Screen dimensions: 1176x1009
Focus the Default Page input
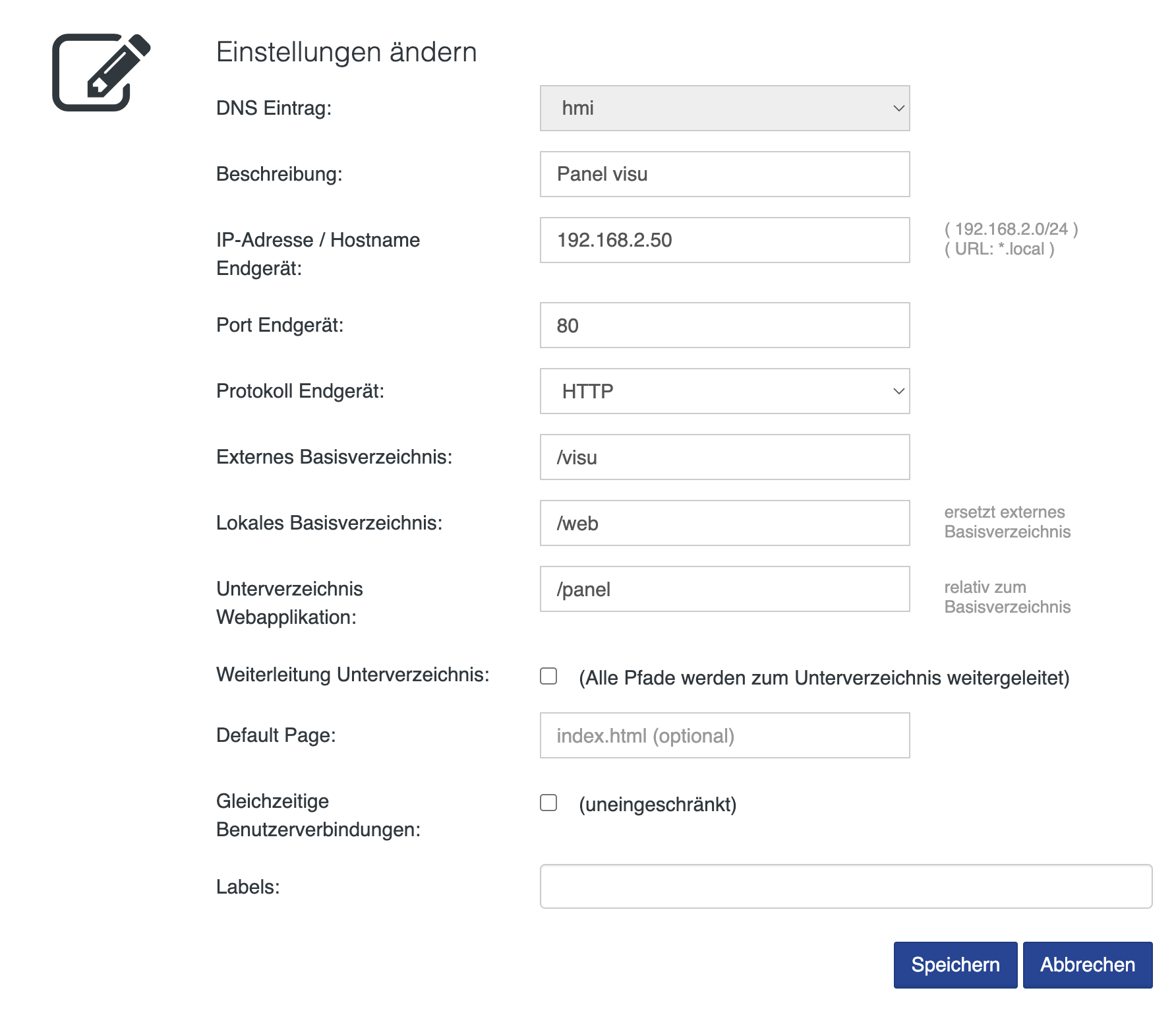pos(724,735)
